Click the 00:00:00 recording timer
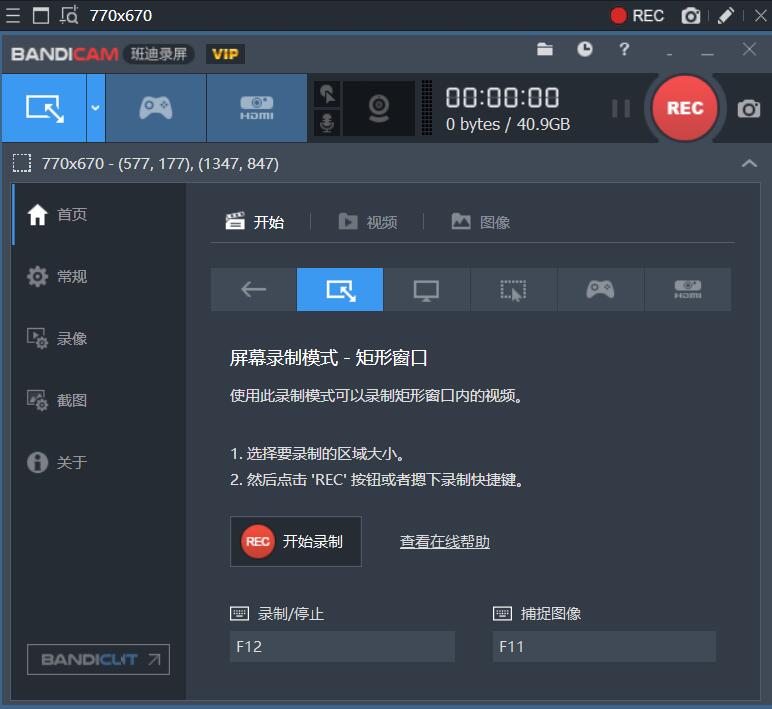772x709 pixels. coord(502,97)
